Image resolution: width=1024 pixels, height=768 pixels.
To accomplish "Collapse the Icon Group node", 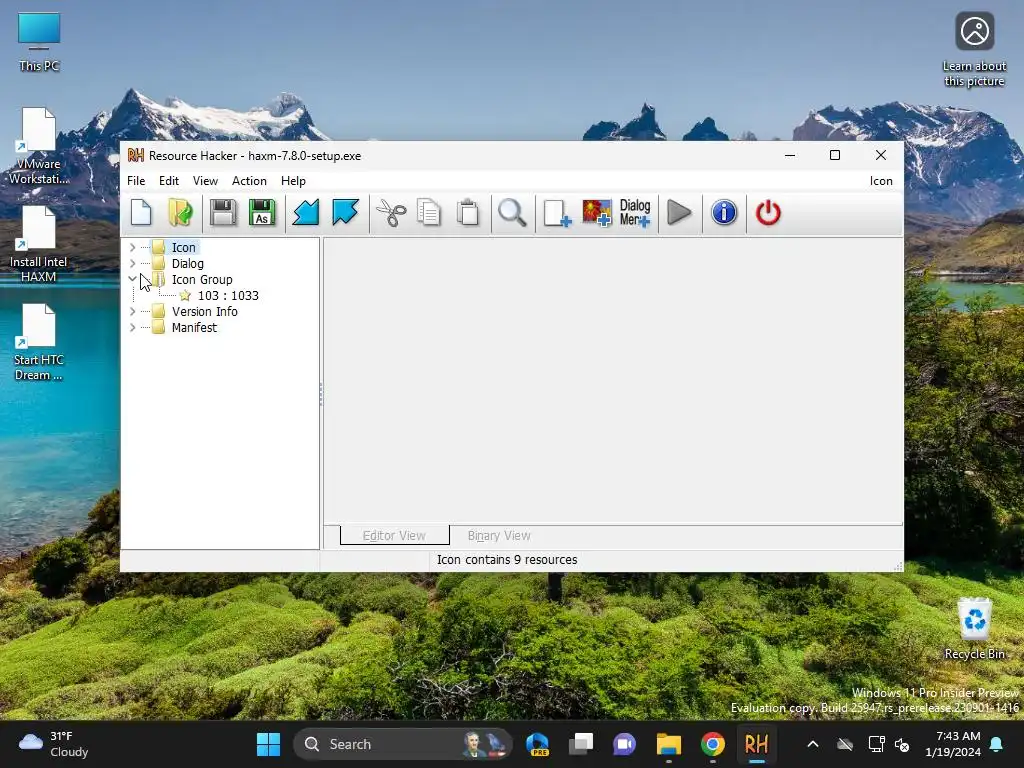I will pyautogui.click(x=133, y=279).
